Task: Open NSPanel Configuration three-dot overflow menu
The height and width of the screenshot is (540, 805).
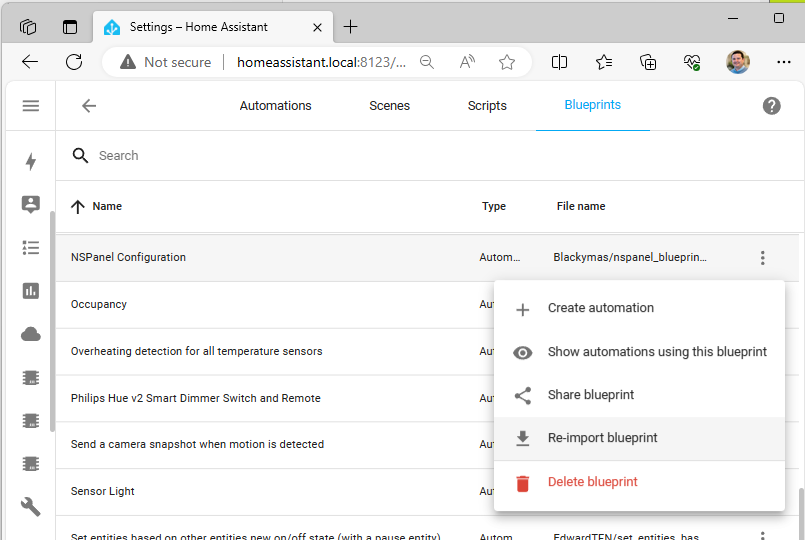Action: point(762,258)
